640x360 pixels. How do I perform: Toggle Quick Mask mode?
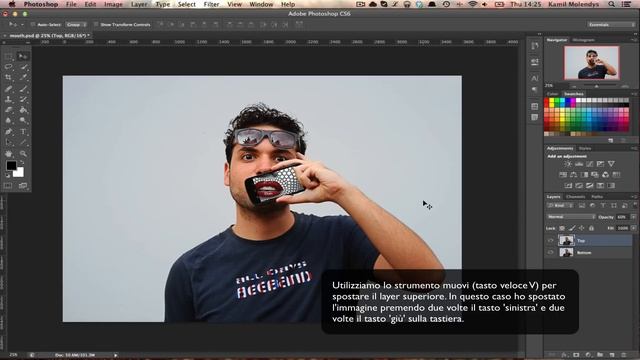click(x=9, y=186)
